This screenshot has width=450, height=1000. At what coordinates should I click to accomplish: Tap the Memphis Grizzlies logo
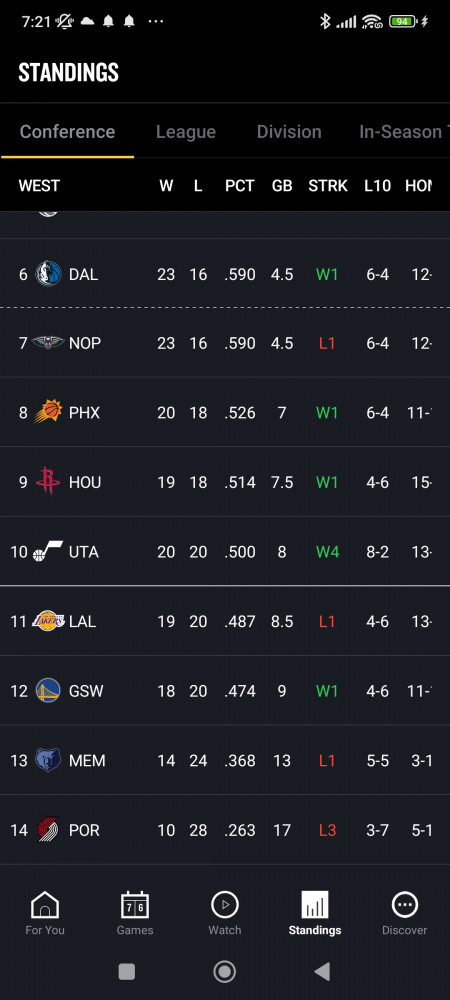pos(48,760)
